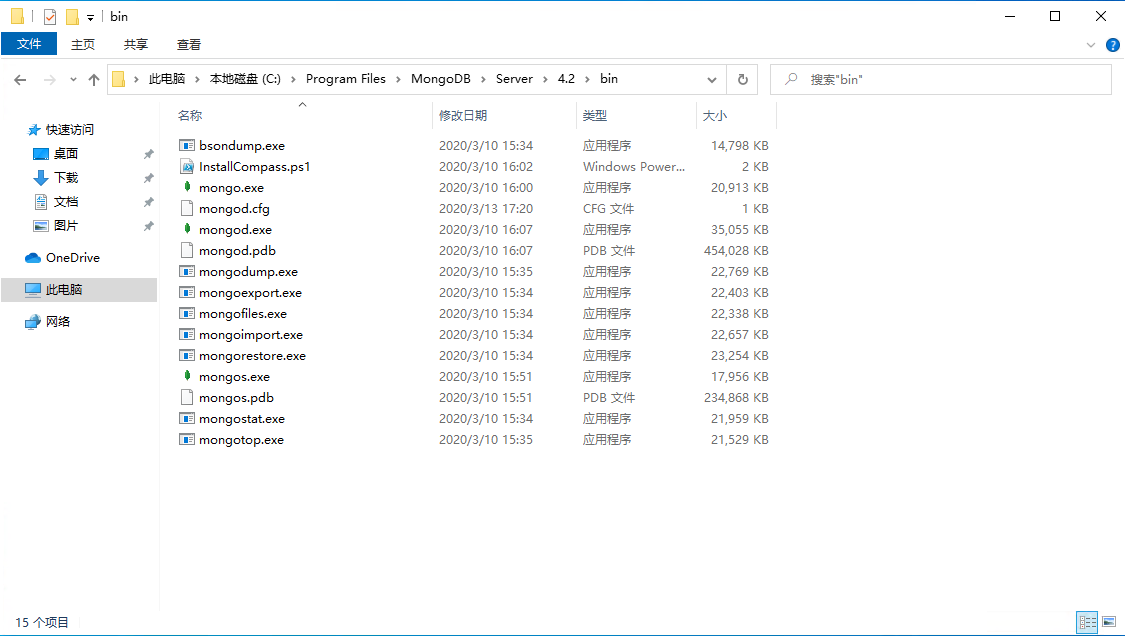Click the mongoimport.exe application icon
This screenshot has width=1125, height=636.
click(187, 335)
